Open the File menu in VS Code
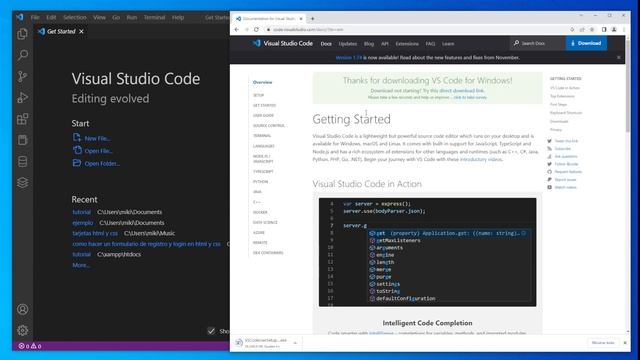The height and width of the screenshot is (360, 640). tap(35, 18)
